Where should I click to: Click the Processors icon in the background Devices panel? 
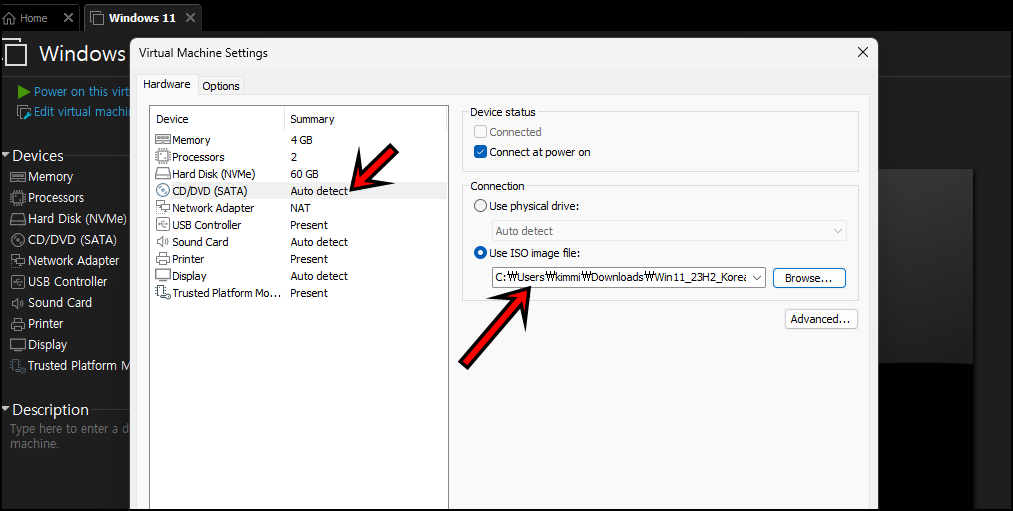[x=18, y=197]
